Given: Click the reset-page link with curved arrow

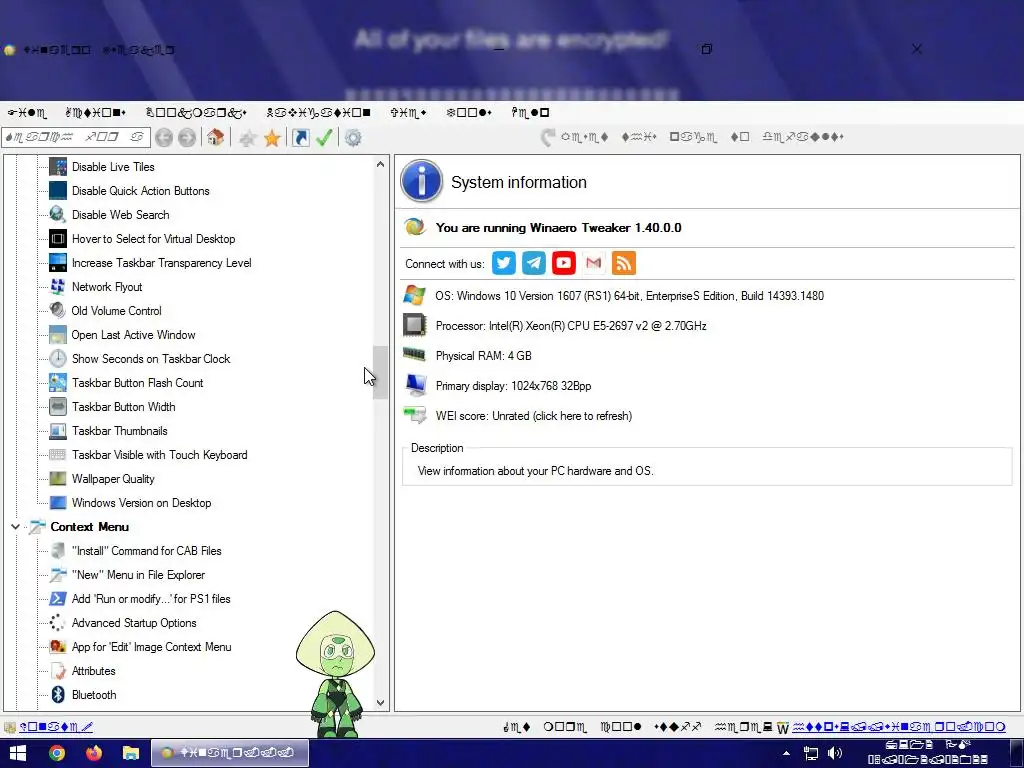Looking at the screenshot, I should pos(692,137).
